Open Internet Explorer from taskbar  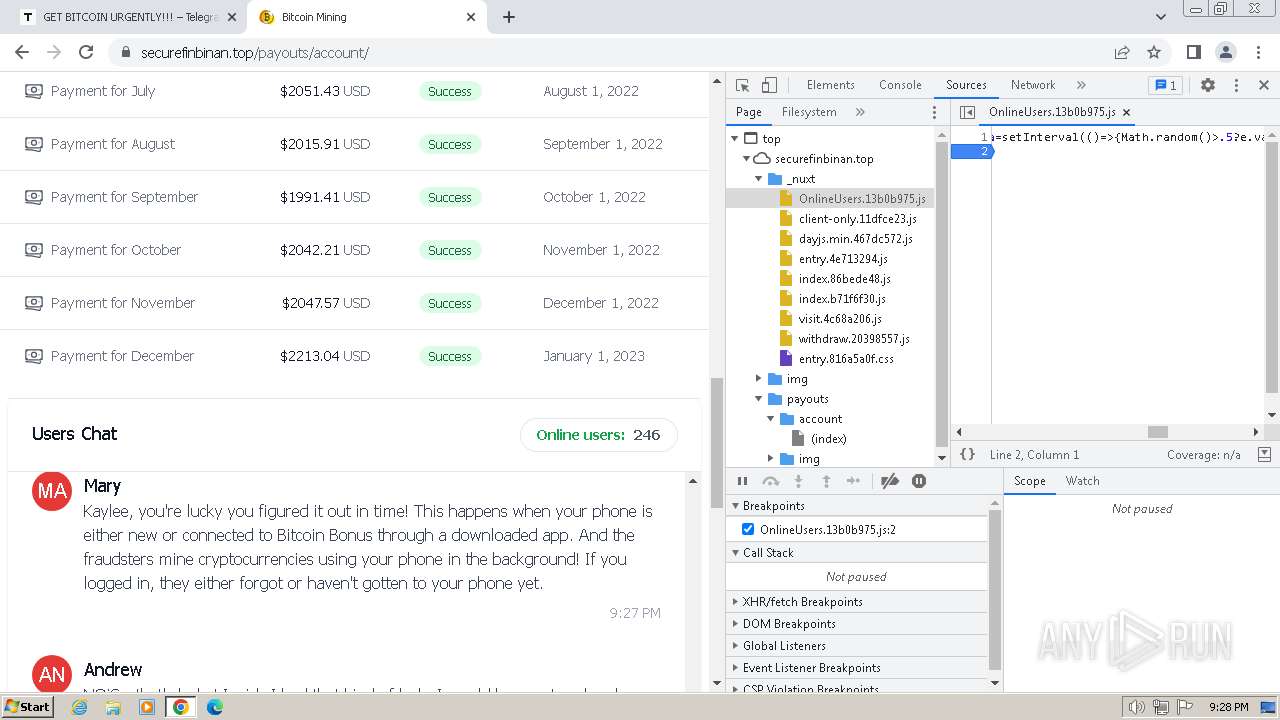[79, 707]
